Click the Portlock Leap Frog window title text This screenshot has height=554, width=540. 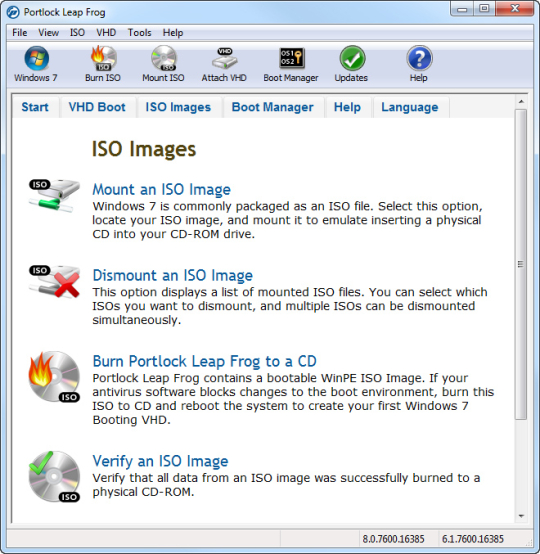[65, 13]
